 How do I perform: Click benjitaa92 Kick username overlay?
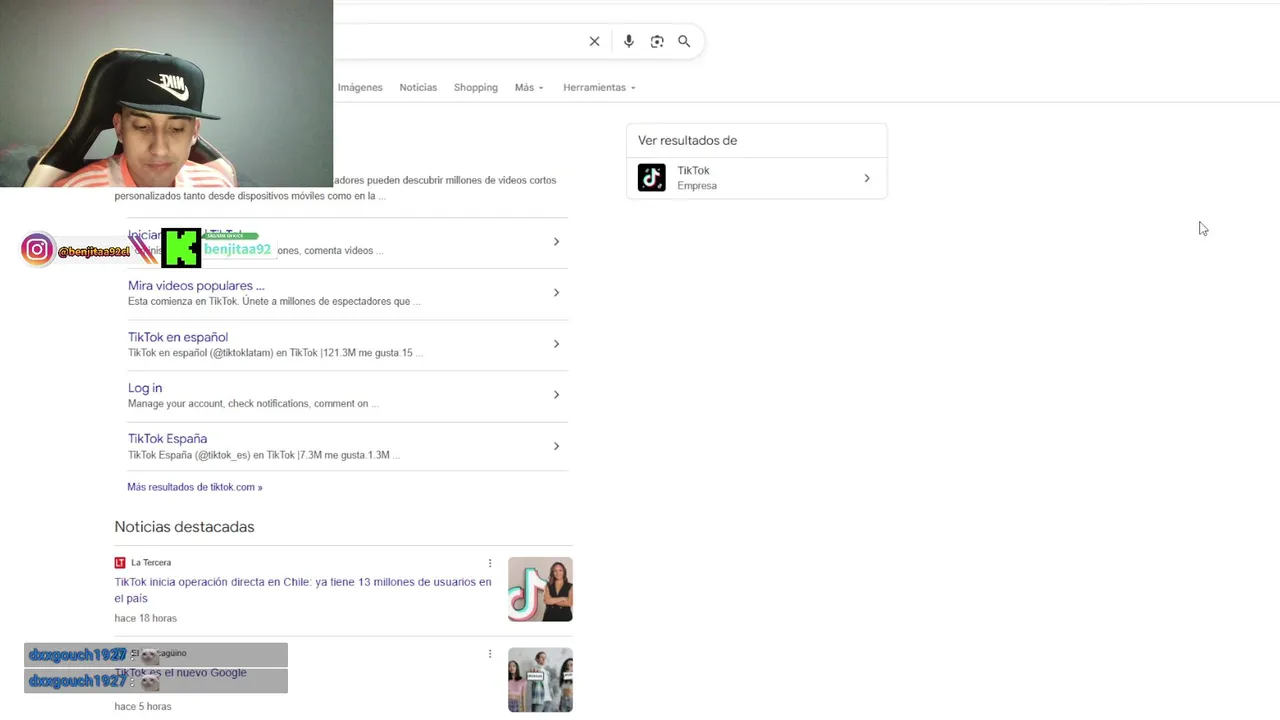coord(237,249)
